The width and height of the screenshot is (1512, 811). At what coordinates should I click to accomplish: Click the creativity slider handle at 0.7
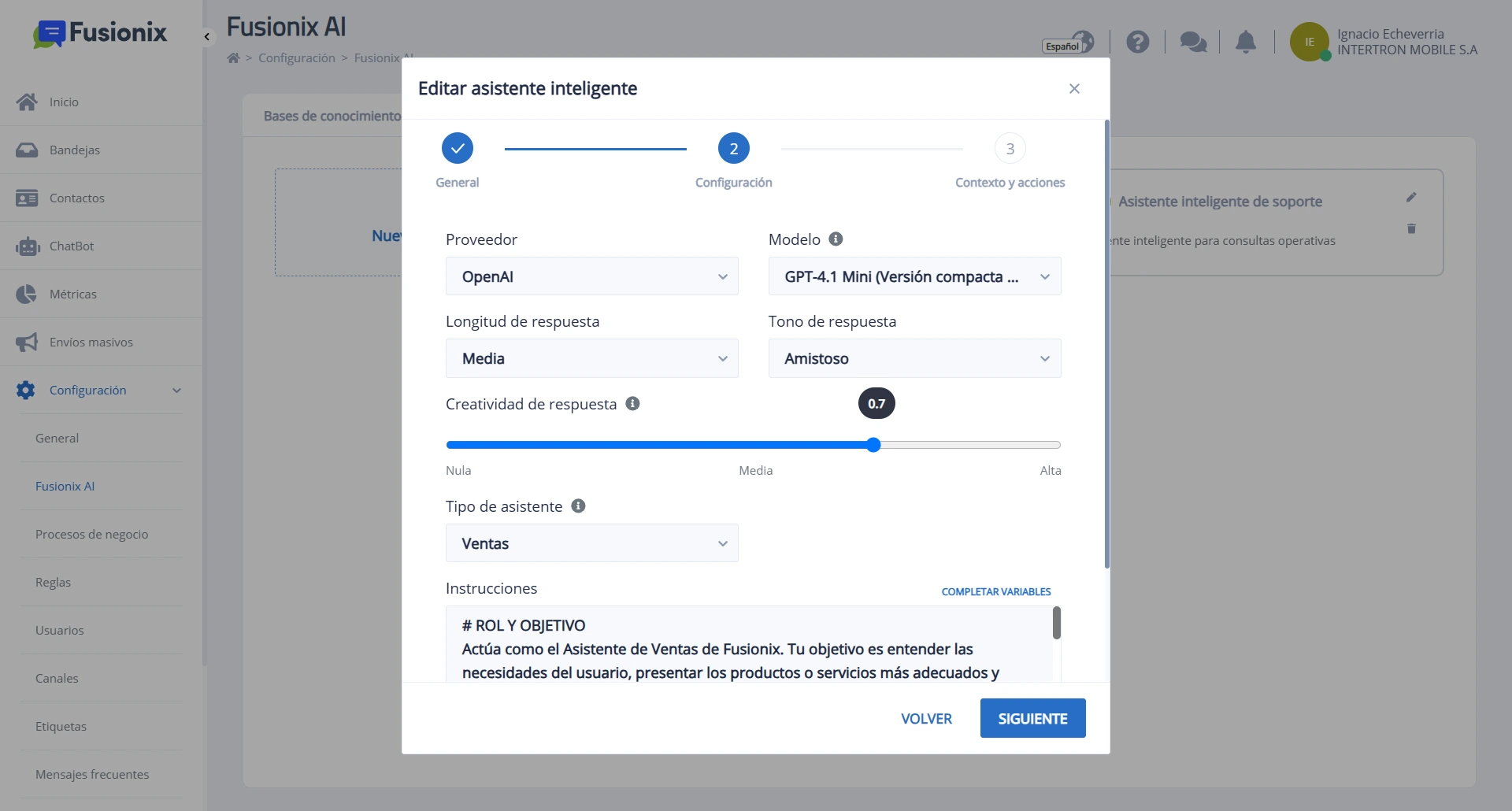coord(873,445)
